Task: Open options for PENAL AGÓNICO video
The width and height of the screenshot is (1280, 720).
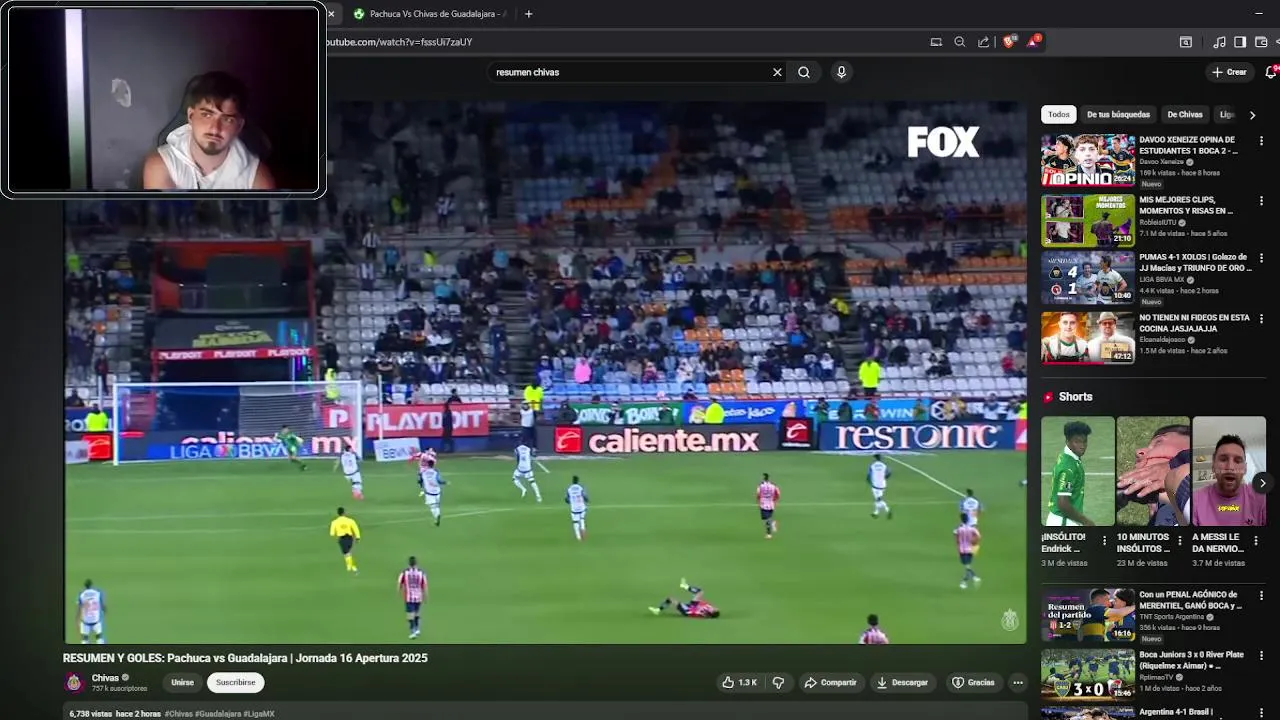Action: coord(1261,596)
